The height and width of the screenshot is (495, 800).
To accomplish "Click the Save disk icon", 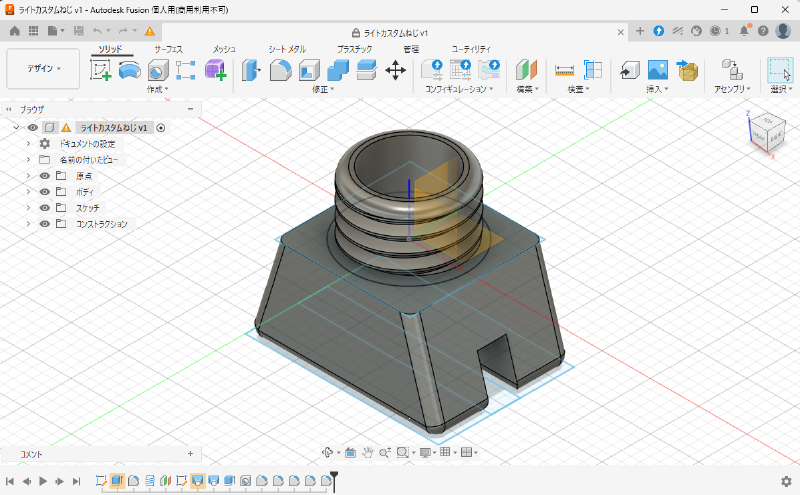I will (x=79, y=31).
